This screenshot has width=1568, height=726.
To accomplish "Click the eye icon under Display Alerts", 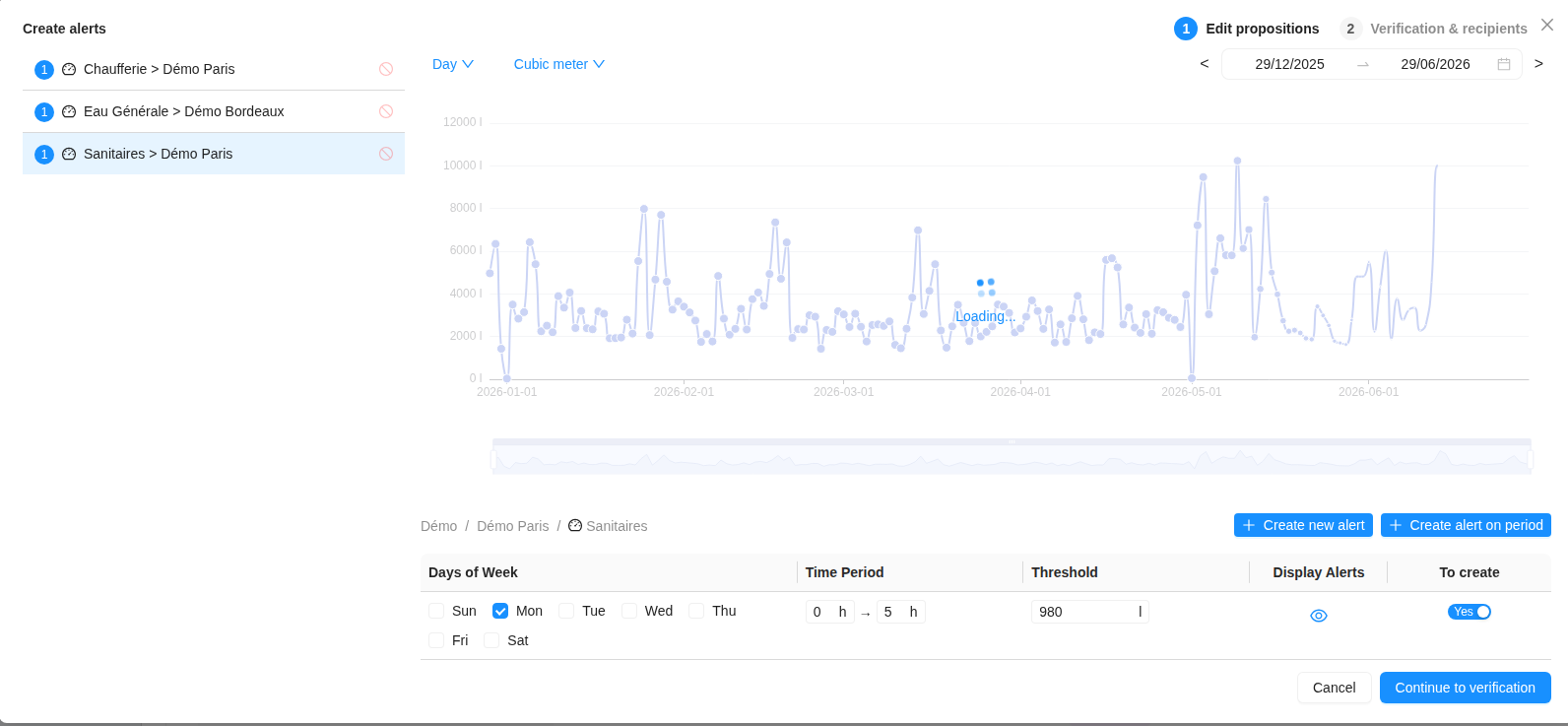I will [x=1319, y=616].
